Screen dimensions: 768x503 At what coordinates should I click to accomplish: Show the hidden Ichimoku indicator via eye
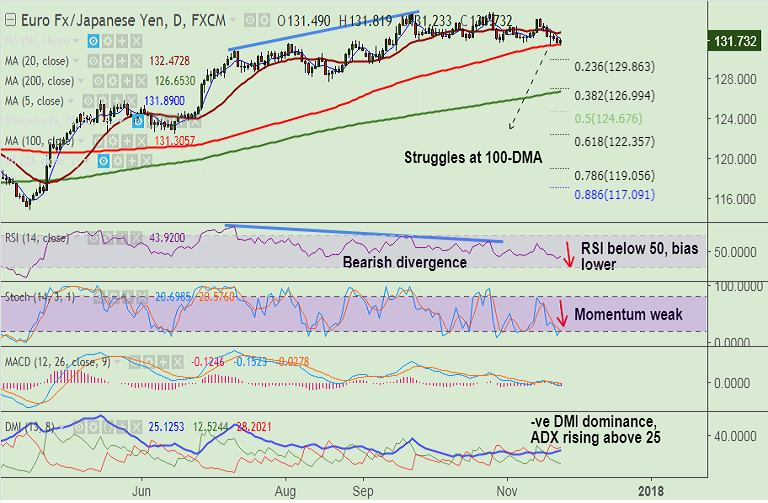tap(138, 121)
